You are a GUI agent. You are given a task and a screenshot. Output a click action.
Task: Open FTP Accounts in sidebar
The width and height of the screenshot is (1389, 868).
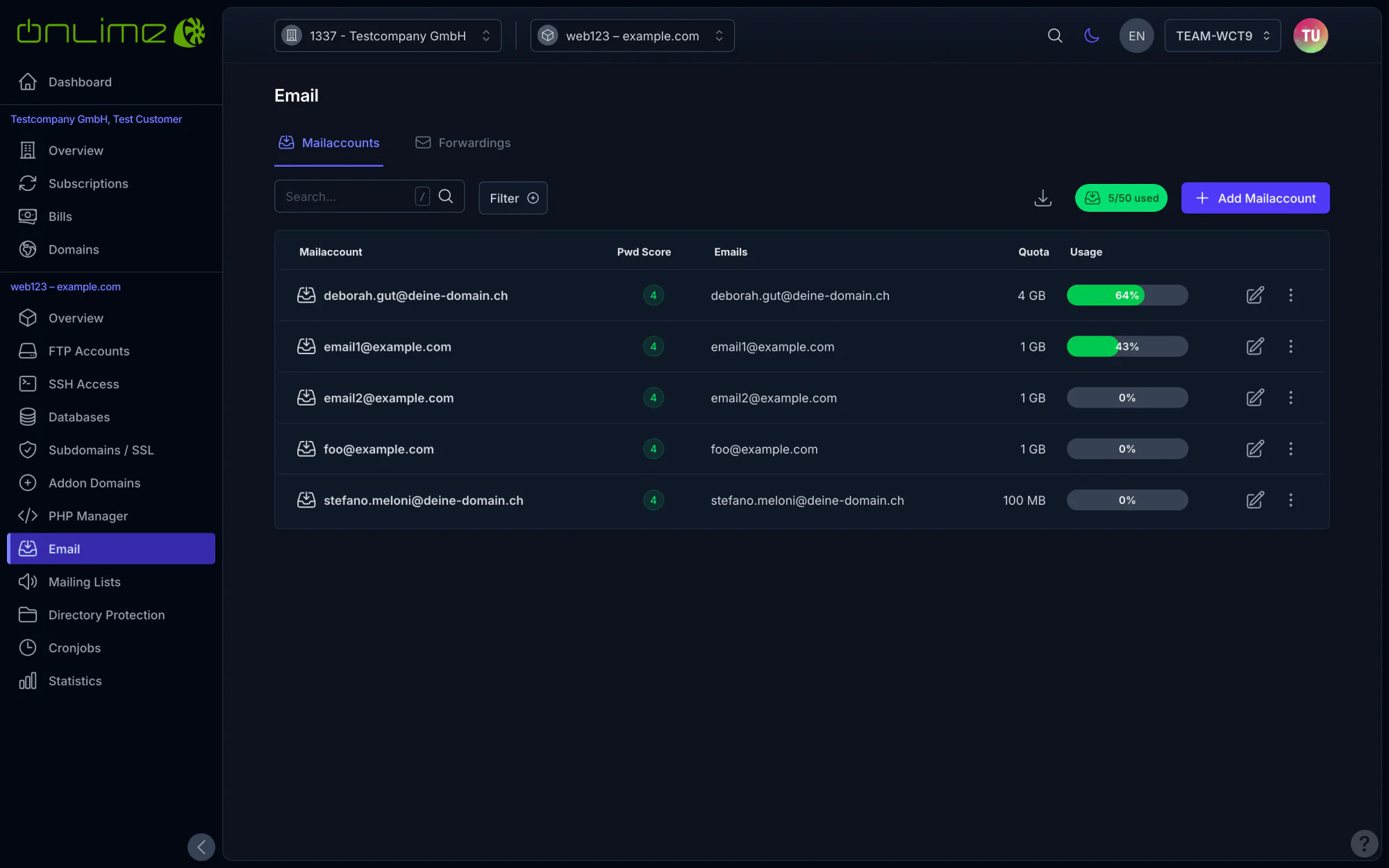[111, 351]
